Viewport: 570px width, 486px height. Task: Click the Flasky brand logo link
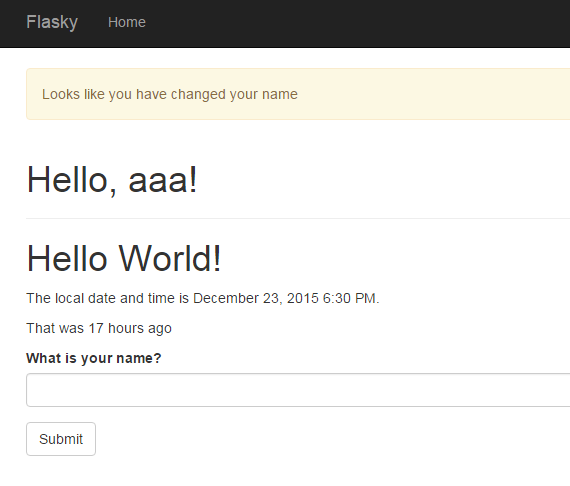[52, 22]
